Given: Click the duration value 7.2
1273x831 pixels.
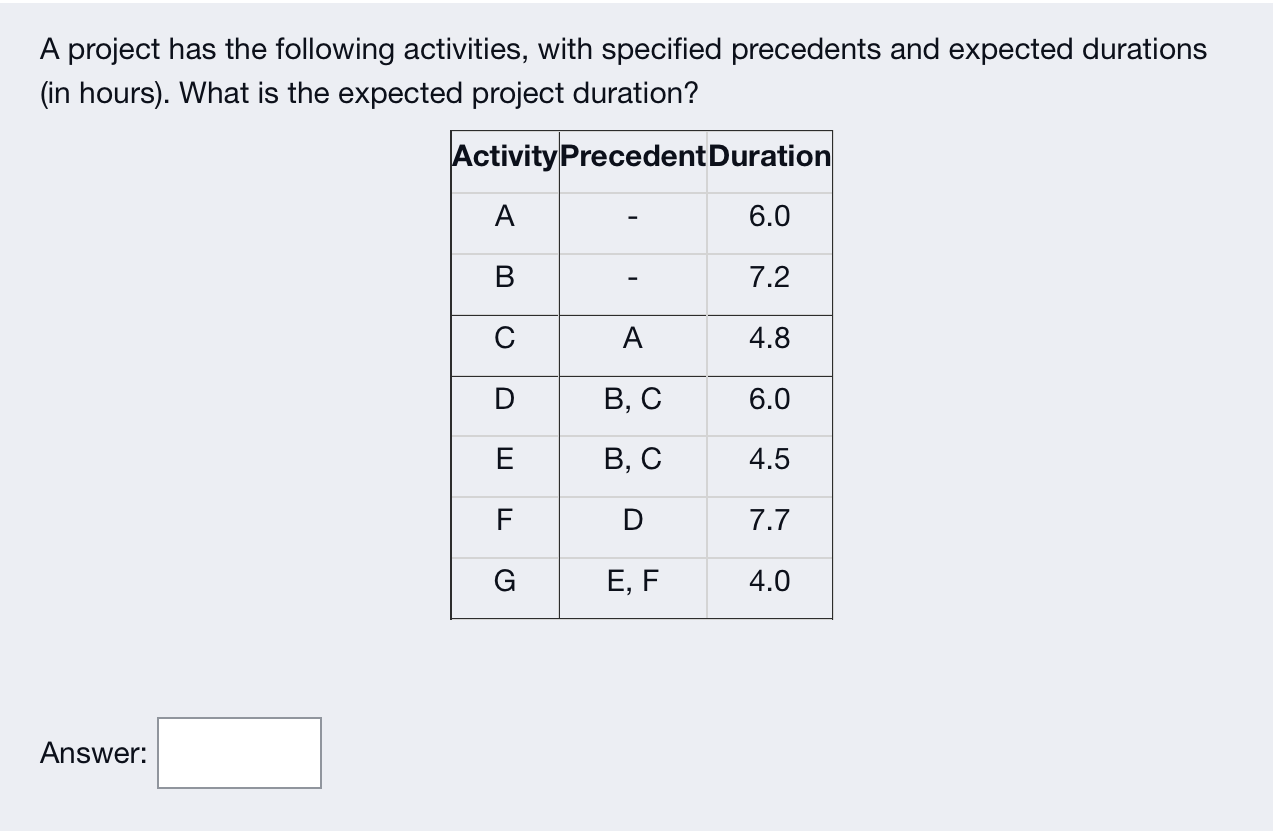Looking at the screenshot, I should tap(768, 278).
